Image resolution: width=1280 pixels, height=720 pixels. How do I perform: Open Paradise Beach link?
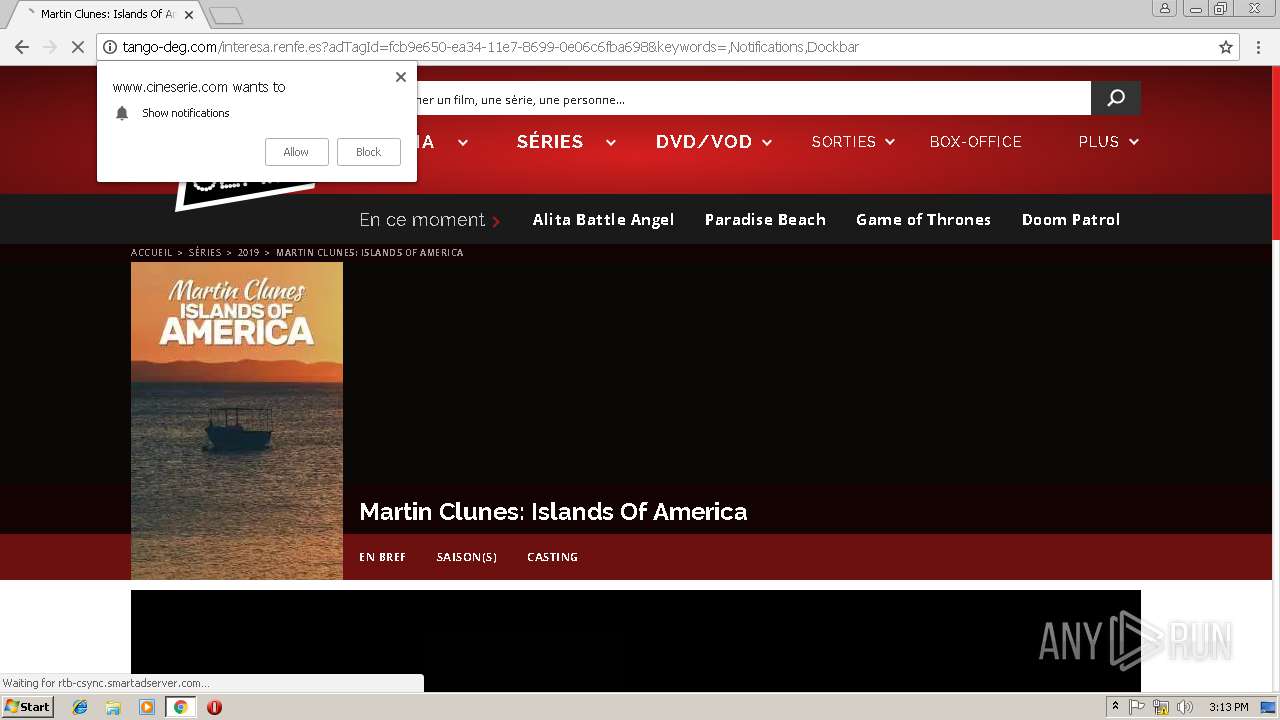[x=765, y=220]
